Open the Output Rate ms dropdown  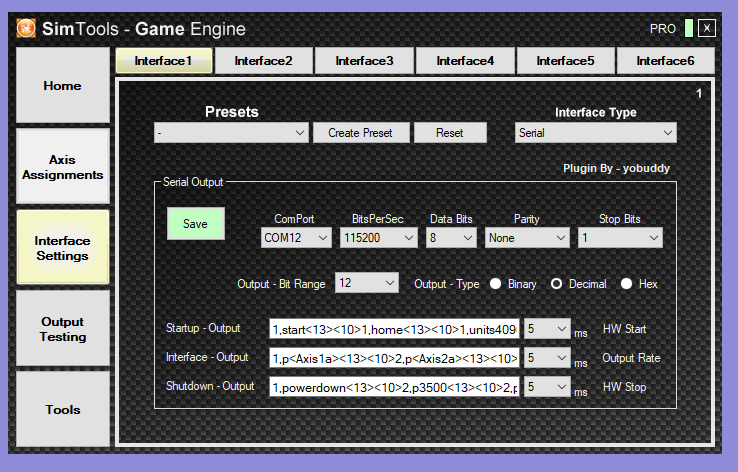(547, 358)
